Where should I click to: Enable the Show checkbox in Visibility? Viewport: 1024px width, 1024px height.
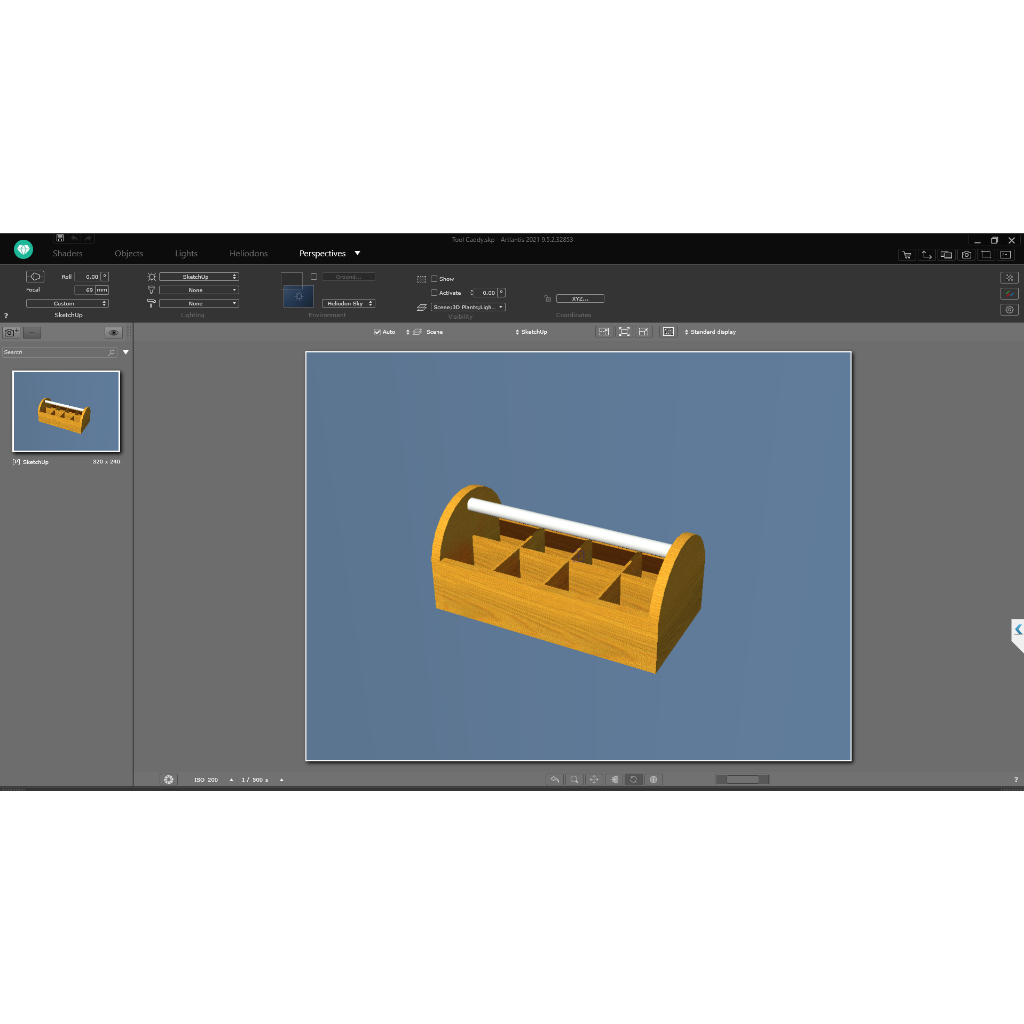(x=434, y=278)
